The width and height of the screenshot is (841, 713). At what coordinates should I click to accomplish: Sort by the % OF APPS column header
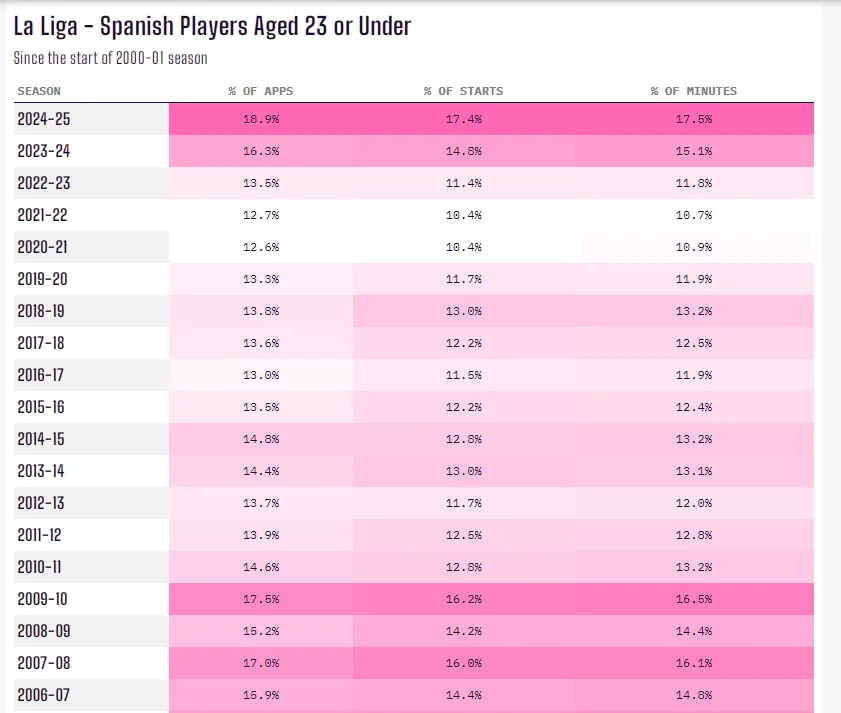click(x=260, y=91)
